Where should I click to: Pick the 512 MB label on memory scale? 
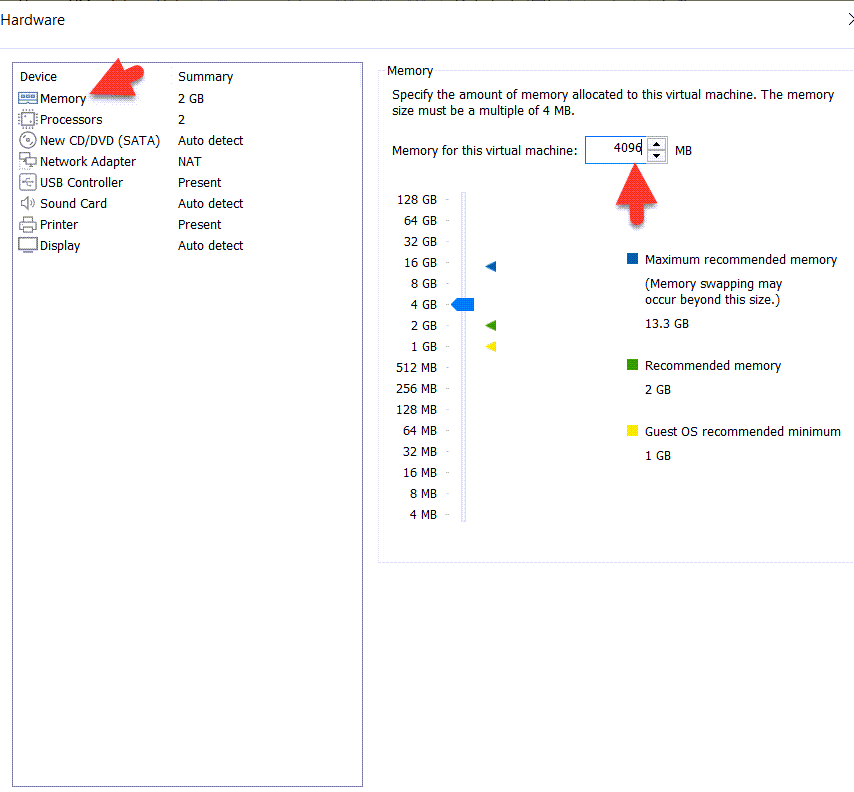click(x=416, y=367)
